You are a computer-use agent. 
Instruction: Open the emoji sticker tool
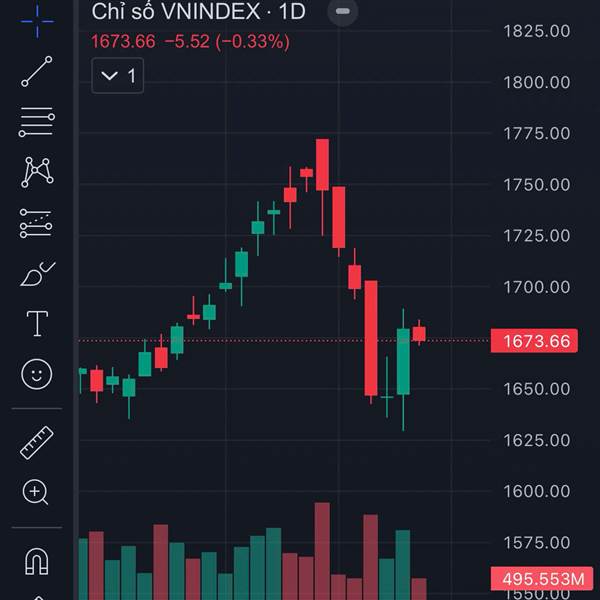coord(37,374)
